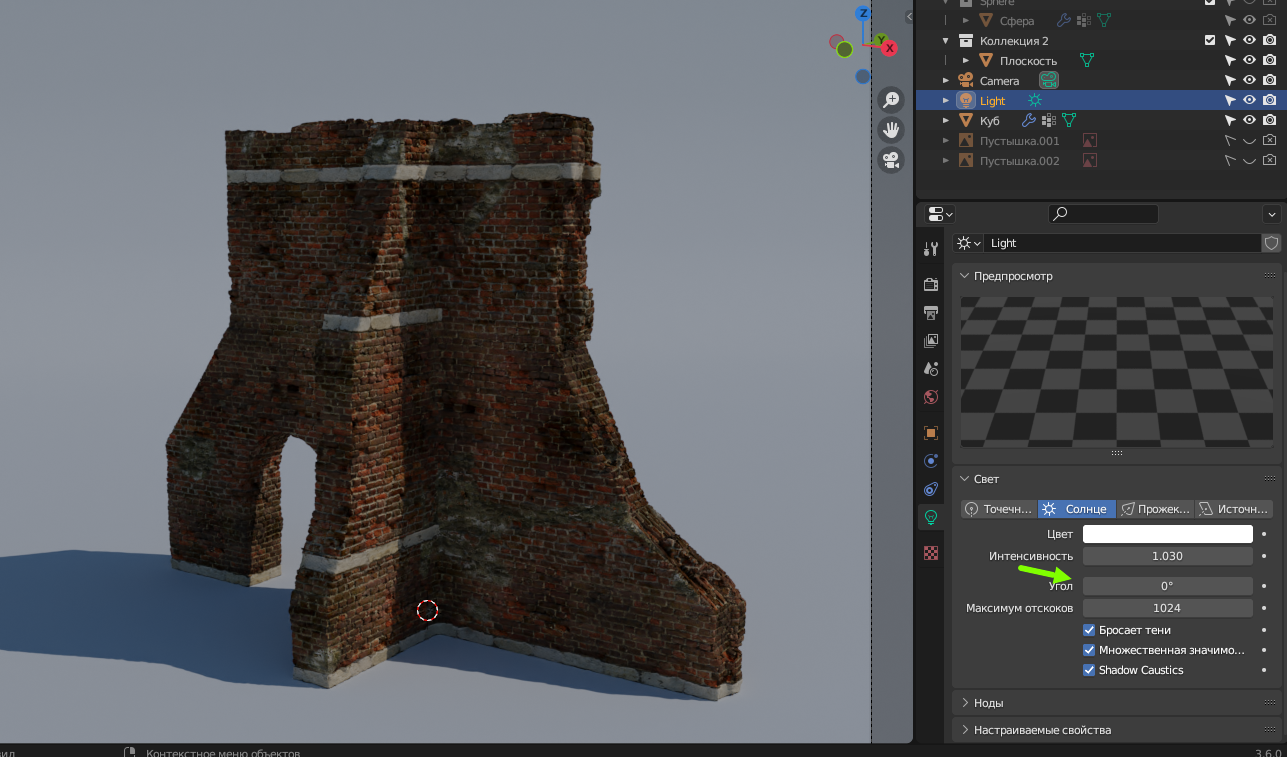Uncheck the Бросает тени checkbox
The width and height of the screenshot is (1287, 757).
point(1090,630)
